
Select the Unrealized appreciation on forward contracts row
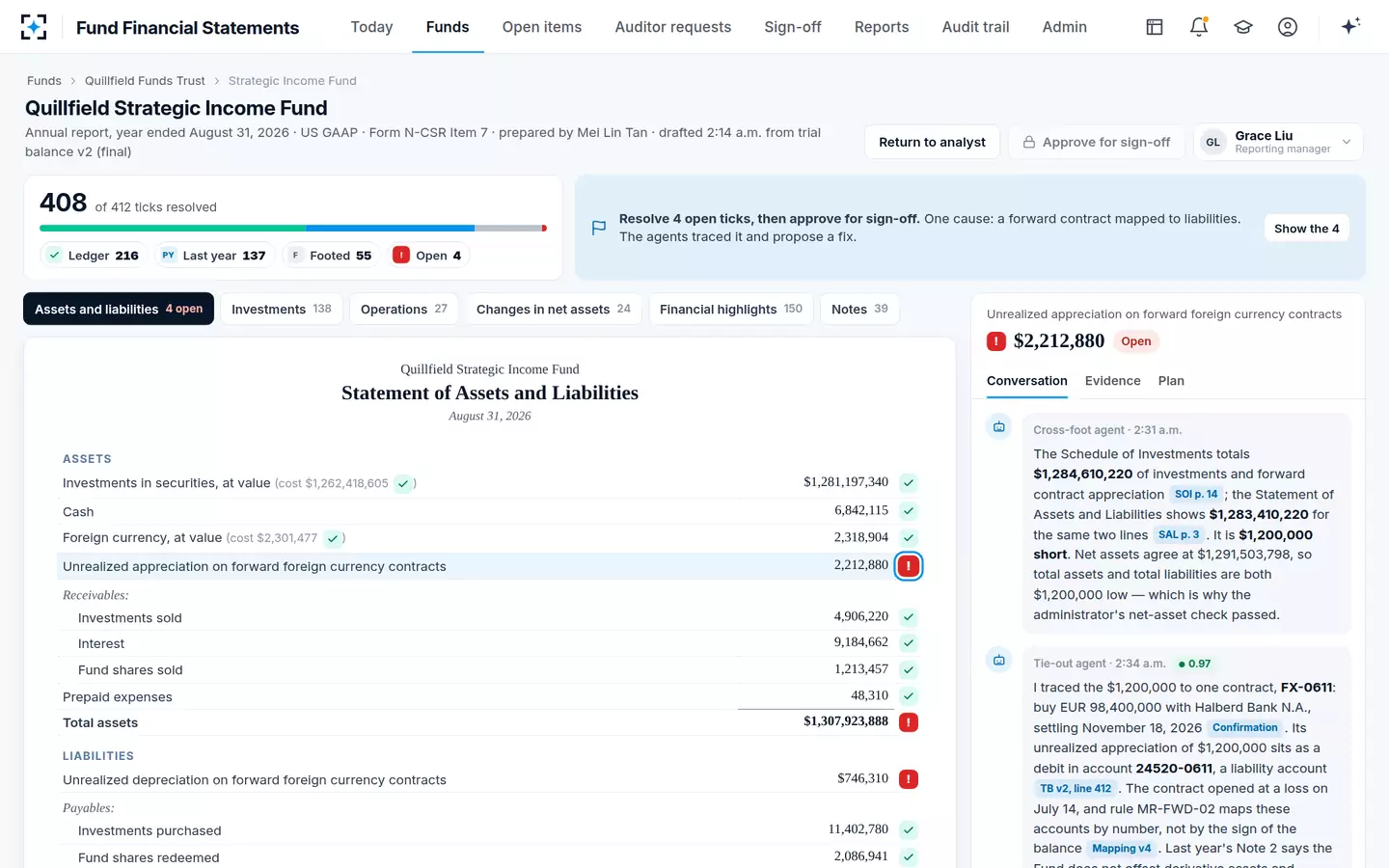[490, 566]
